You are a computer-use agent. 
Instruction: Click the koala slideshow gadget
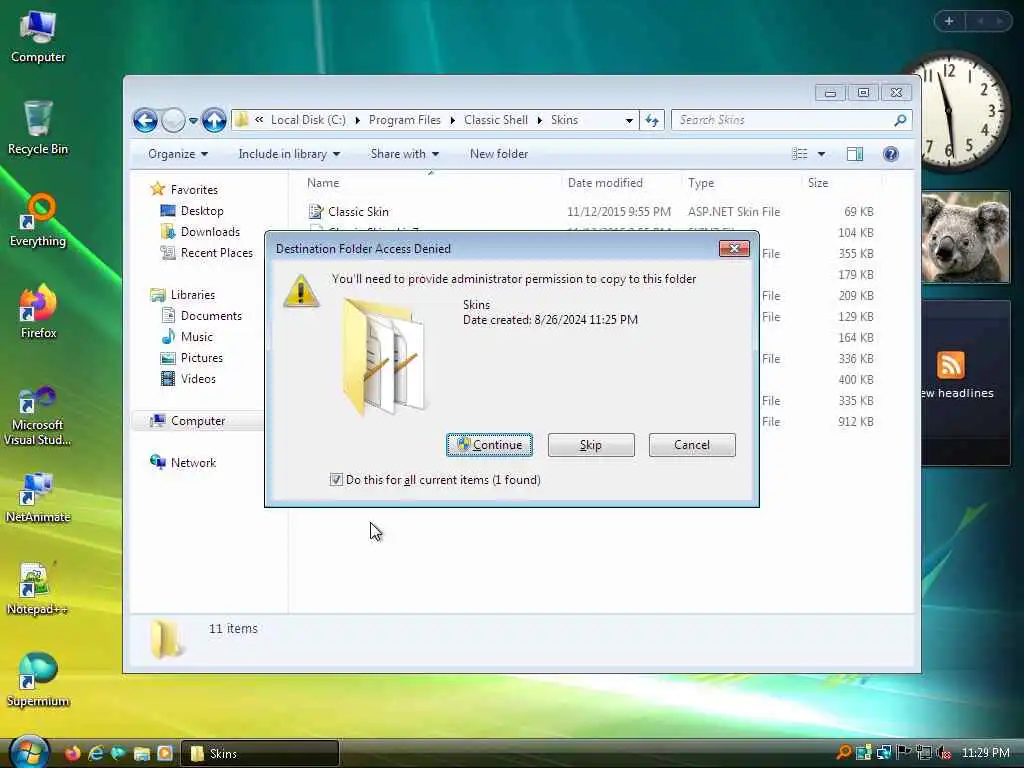tap(965, 237)
